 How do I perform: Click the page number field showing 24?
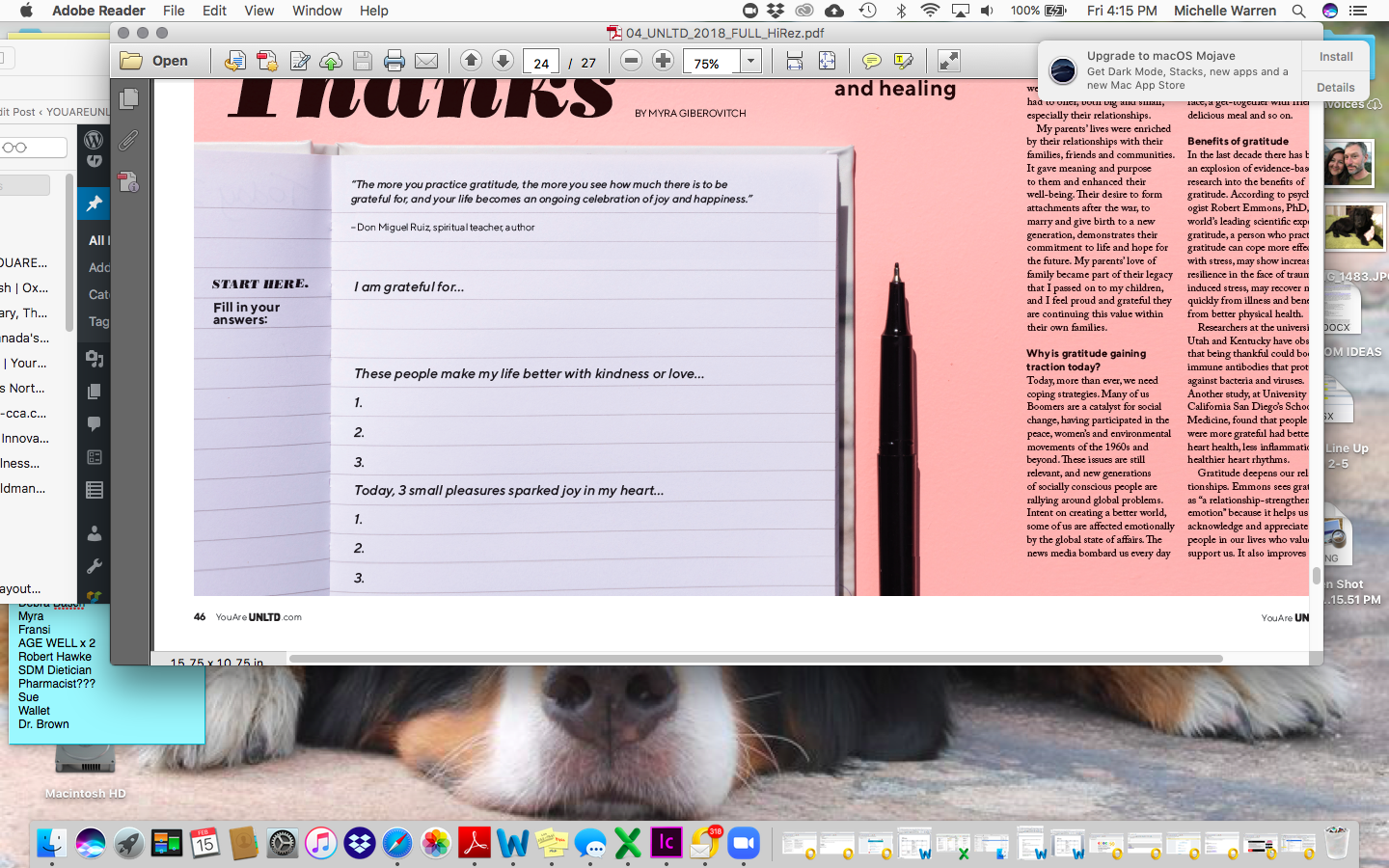[541, 63]
